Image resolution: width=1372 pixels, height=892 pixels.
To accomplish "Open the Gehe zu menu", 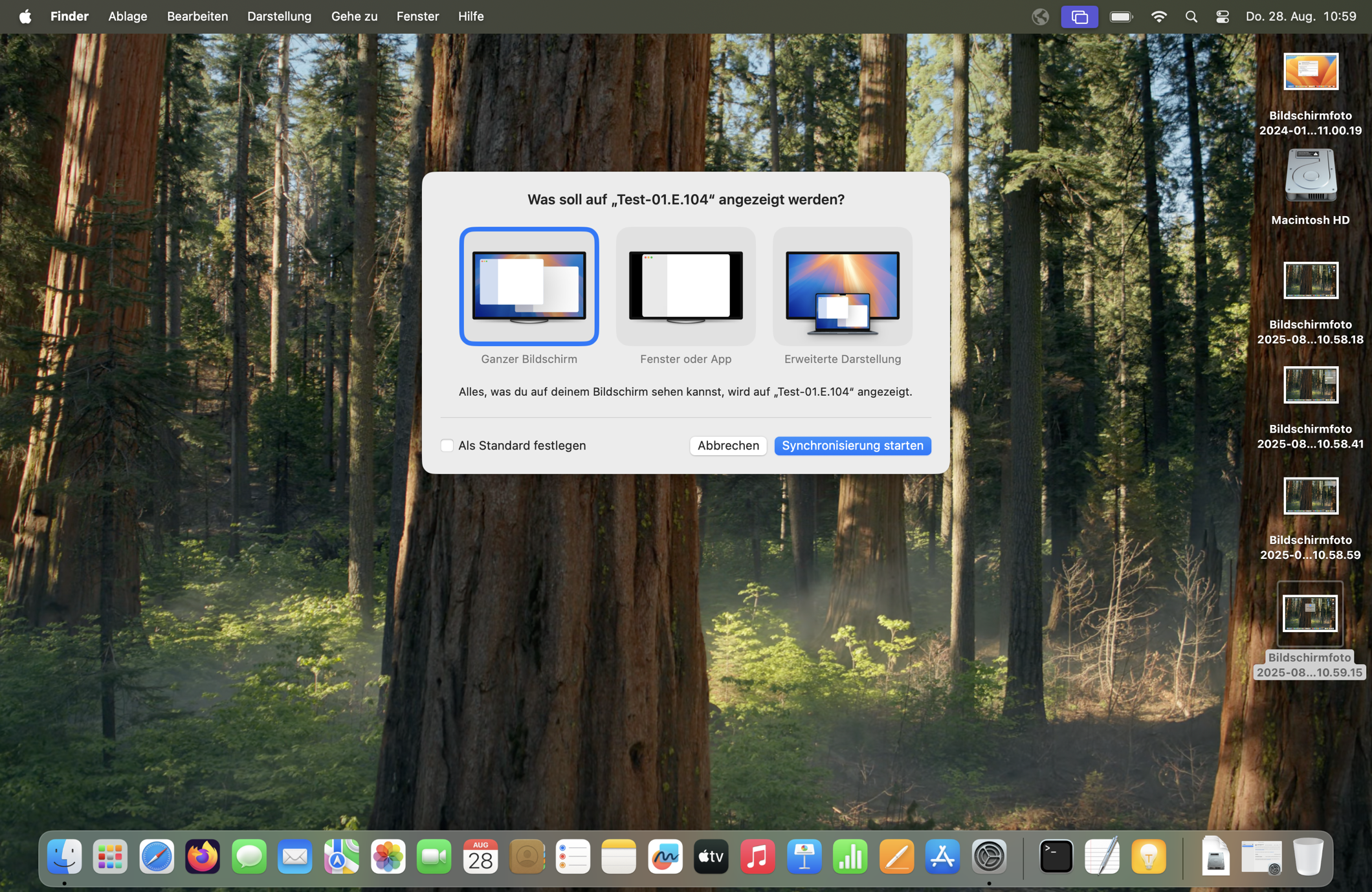I will click(x=353, y=16).
